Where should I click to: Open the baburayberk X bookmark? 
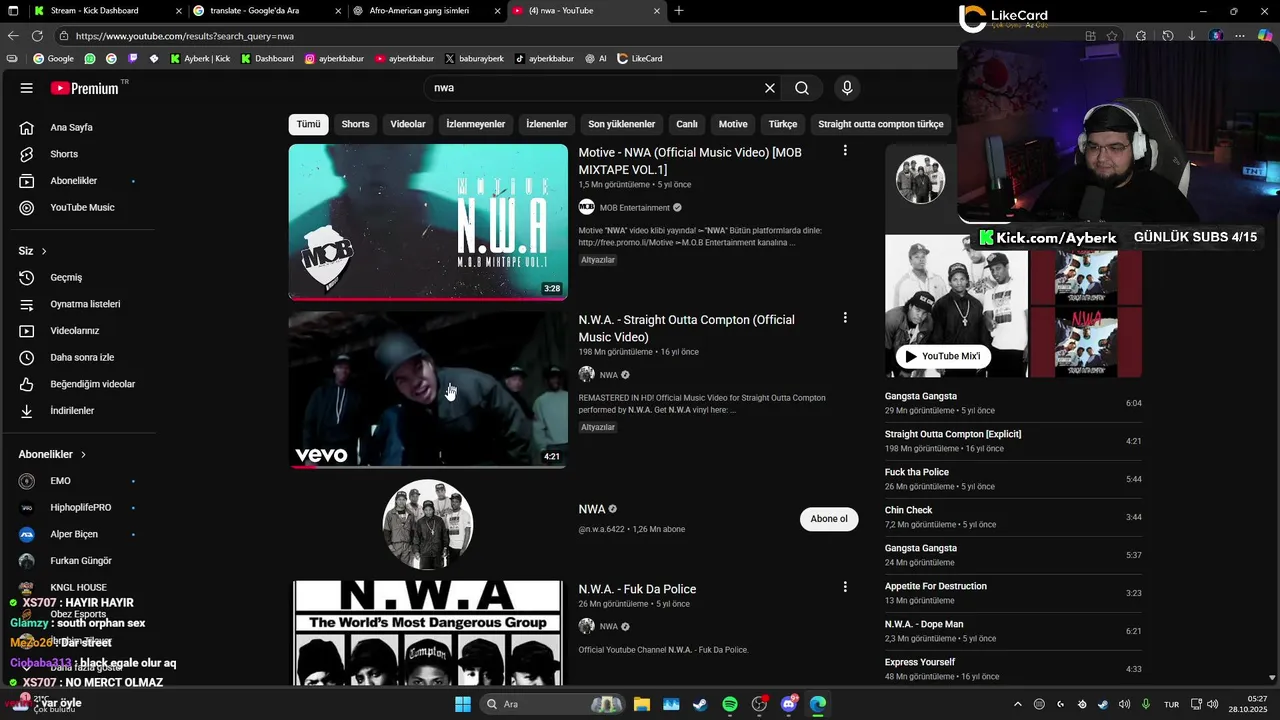pyautogui.click(x=474, y=59)
